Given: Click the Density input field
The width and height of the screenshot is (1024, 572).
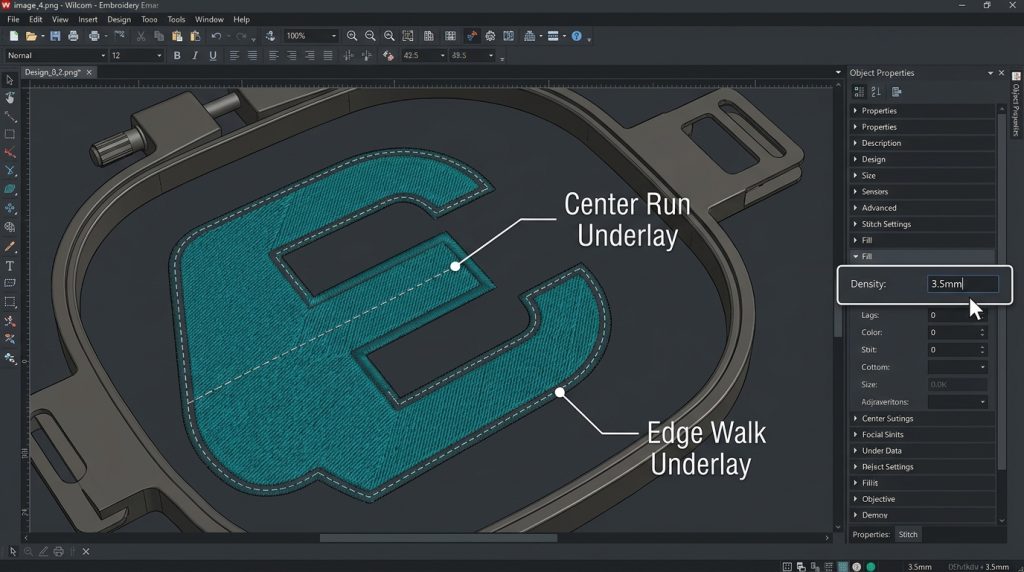Looking at the screenshot, I should point(962,284).
